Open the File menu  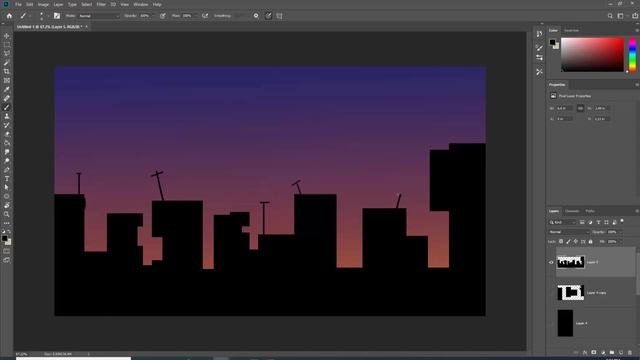coord(18,4)
